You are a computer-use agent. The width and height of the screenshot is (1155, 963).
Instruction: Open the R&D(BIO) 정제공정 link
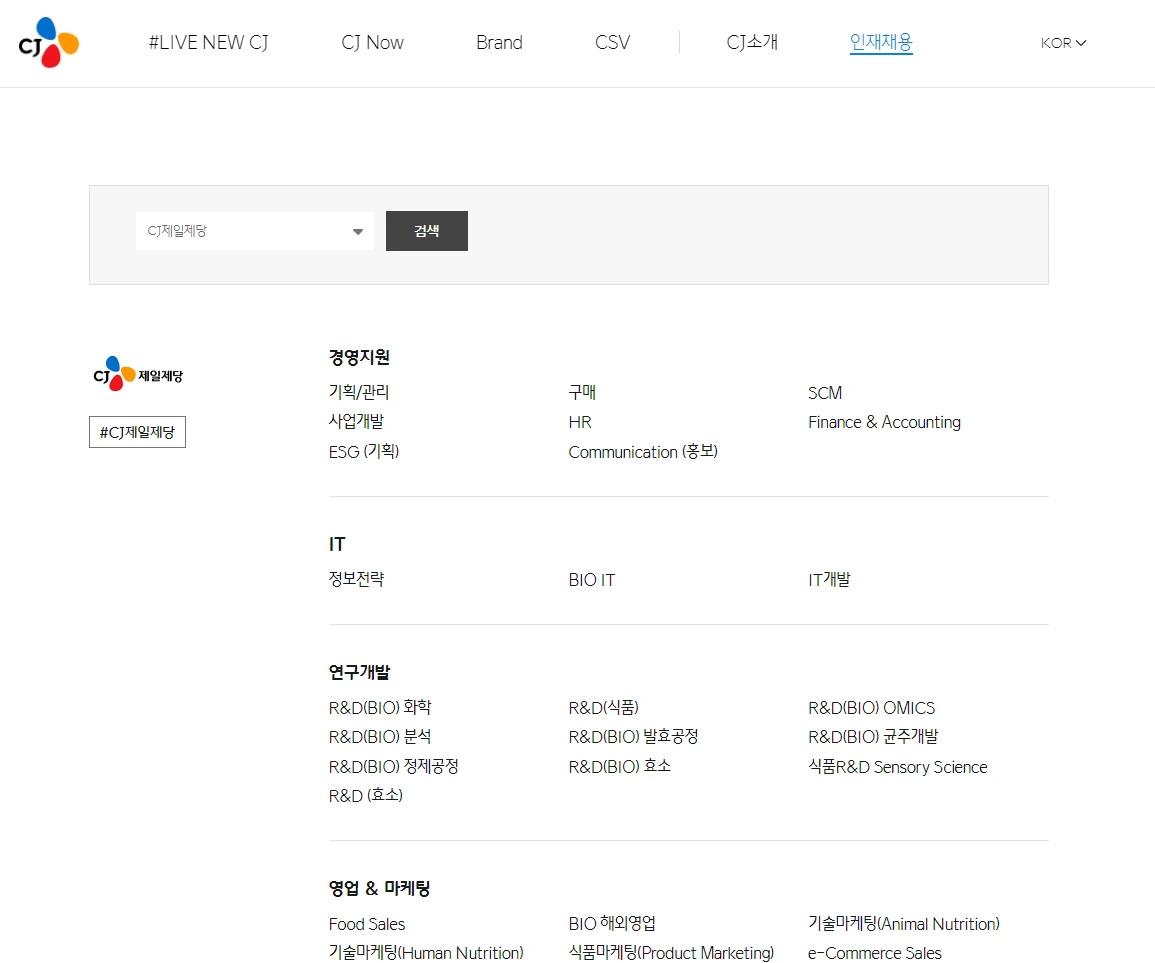[394, 766]
